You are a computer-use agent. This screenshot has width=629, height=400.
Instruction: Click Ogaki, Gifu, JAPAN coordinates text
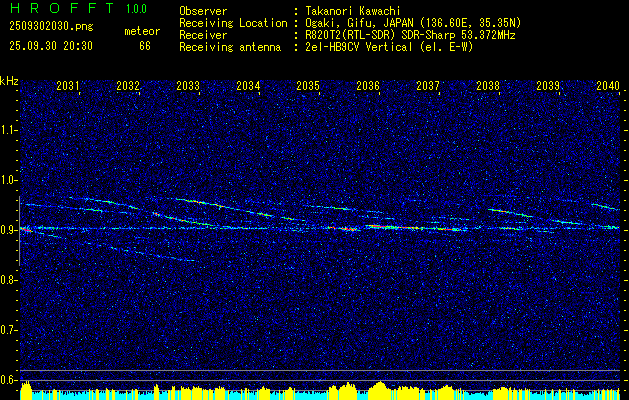(x=412, y=23)
